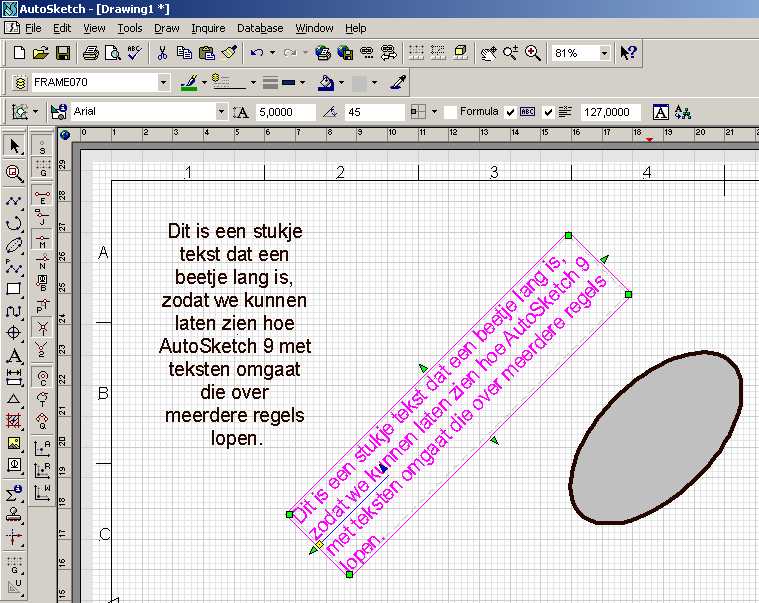Click the What's This help pointer
Image resolution: width=759 pixels, height=603 pixels.
click(x=628, y=53)
